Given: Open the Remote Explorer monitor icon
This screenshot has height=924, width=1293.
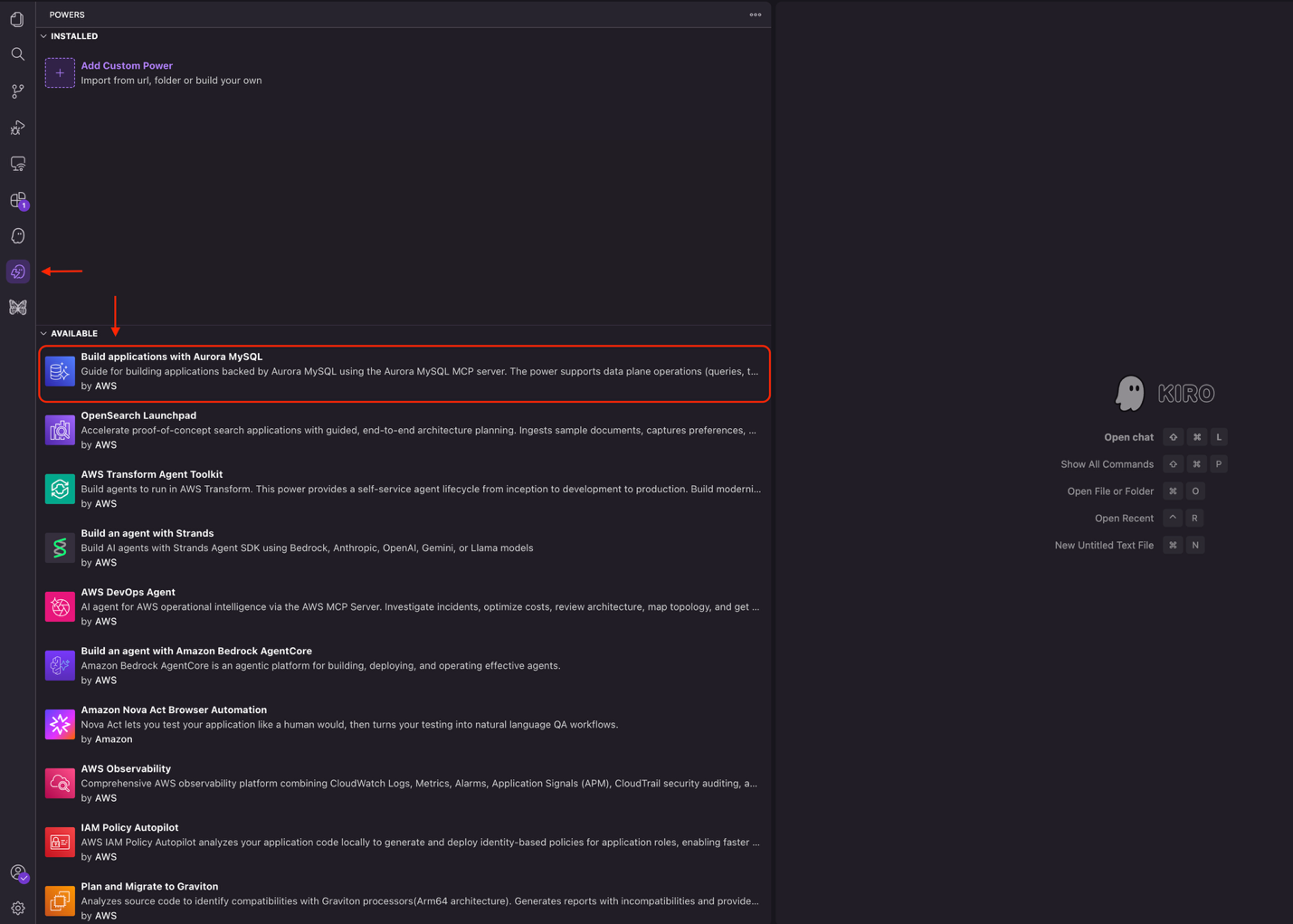Looking at the screenshot, I should pyautogui.click(x=17, y=164).
